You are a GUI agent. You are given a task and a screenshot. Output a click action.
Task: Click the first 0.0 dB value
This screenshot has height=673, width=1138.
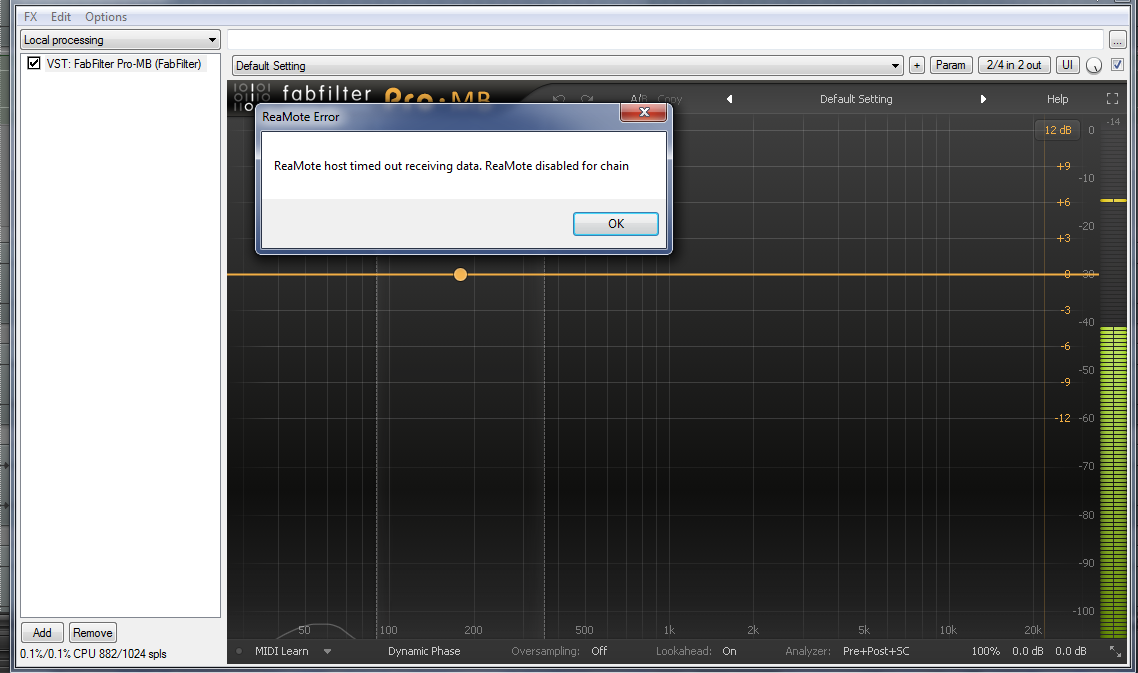[1028, 651]
